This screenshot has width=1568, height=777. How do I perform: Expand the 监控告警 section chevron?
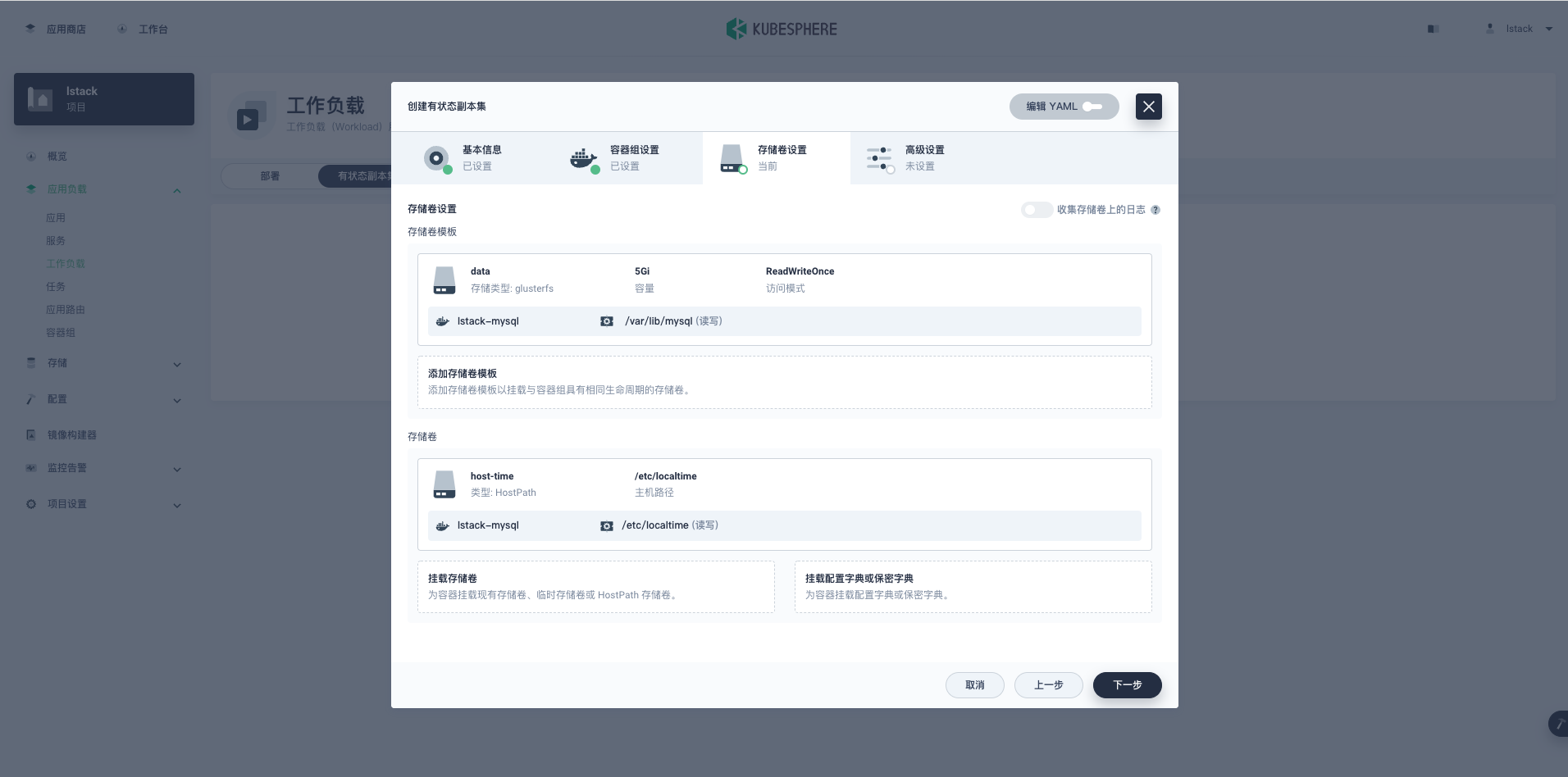click(177, 470)
